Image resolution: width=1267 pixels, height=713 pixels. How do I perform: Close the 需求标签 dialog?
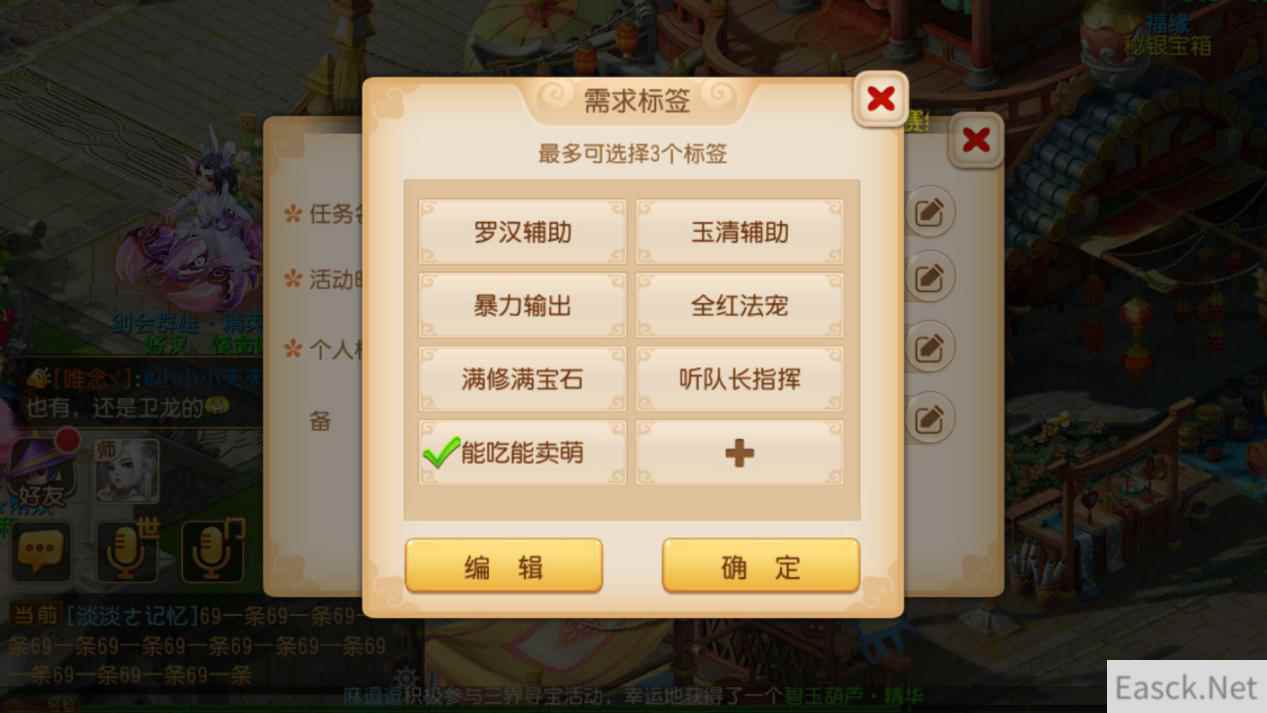click(x=881, y=99)
